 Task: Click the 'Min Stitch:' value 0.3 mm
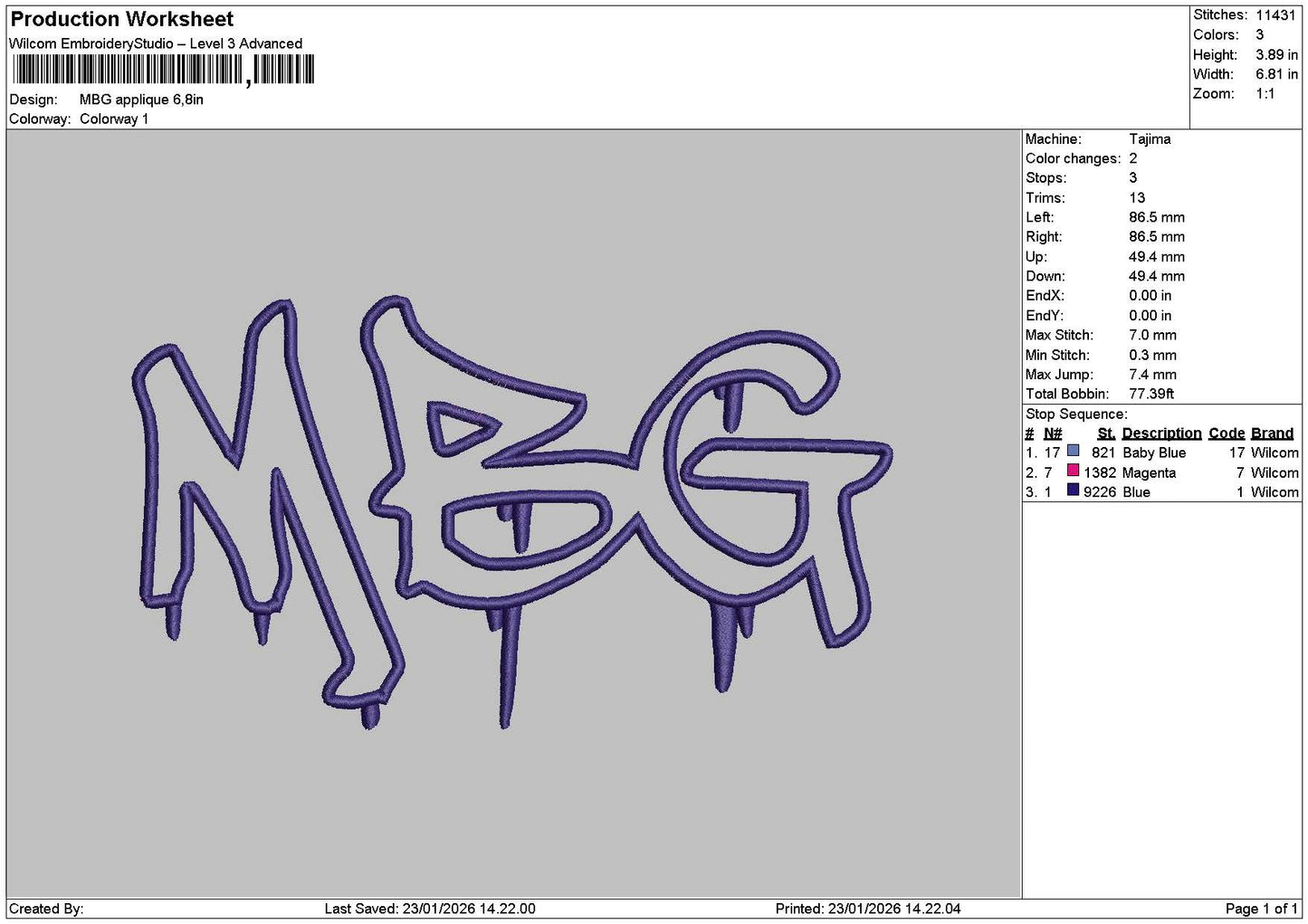[1152, 355]
